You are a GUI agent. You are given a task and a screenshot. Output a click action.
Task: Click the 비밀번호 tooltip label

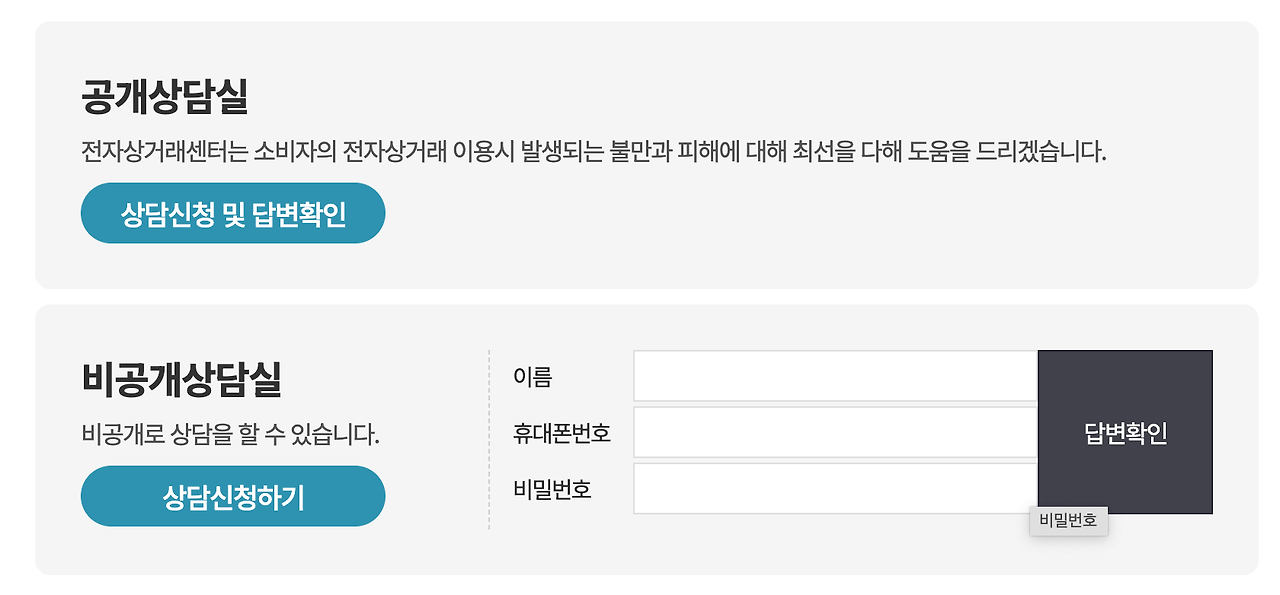(1069, 520)
